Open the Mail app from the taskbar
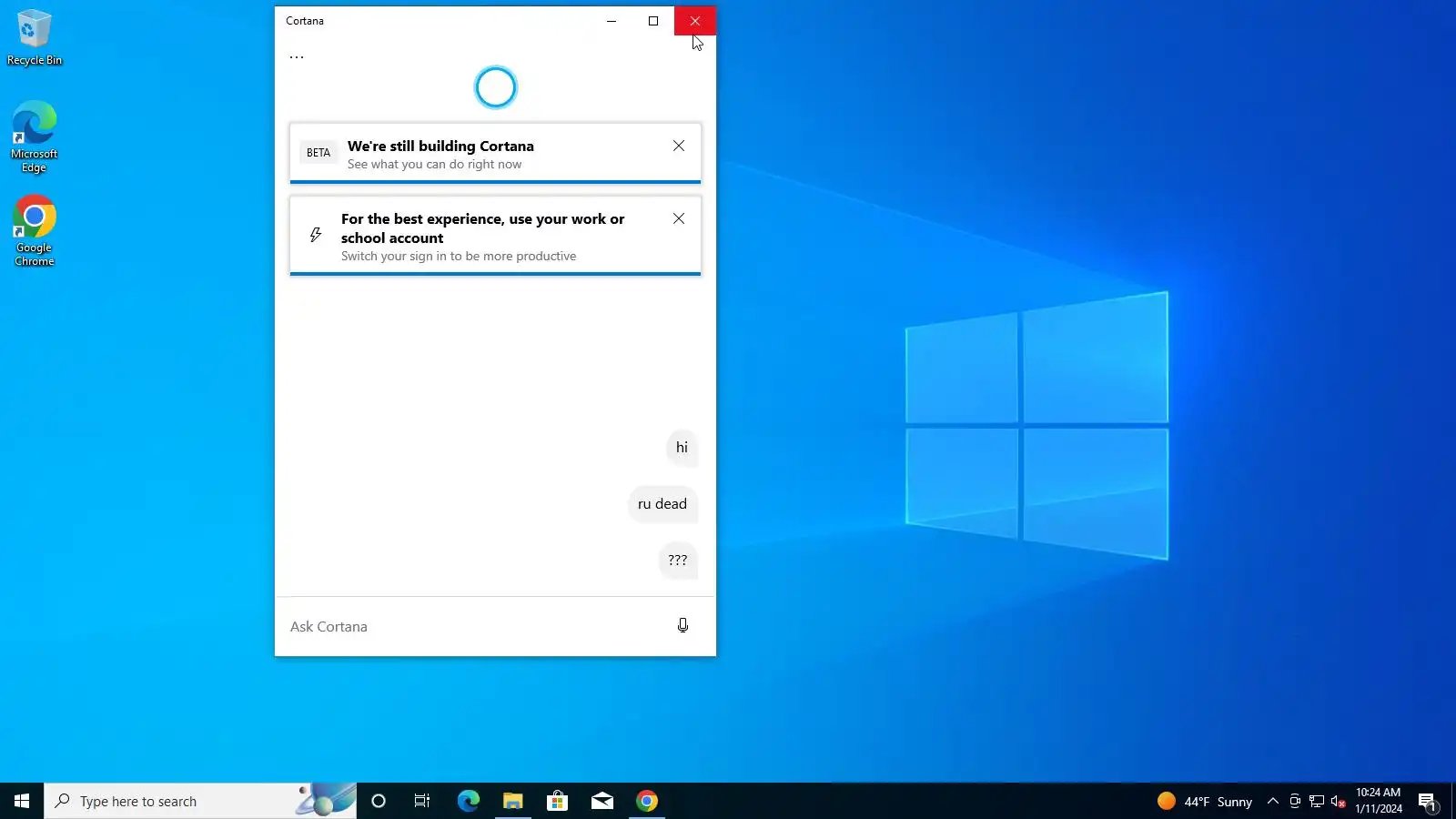1456x819 pixels. tap(602, 801)
